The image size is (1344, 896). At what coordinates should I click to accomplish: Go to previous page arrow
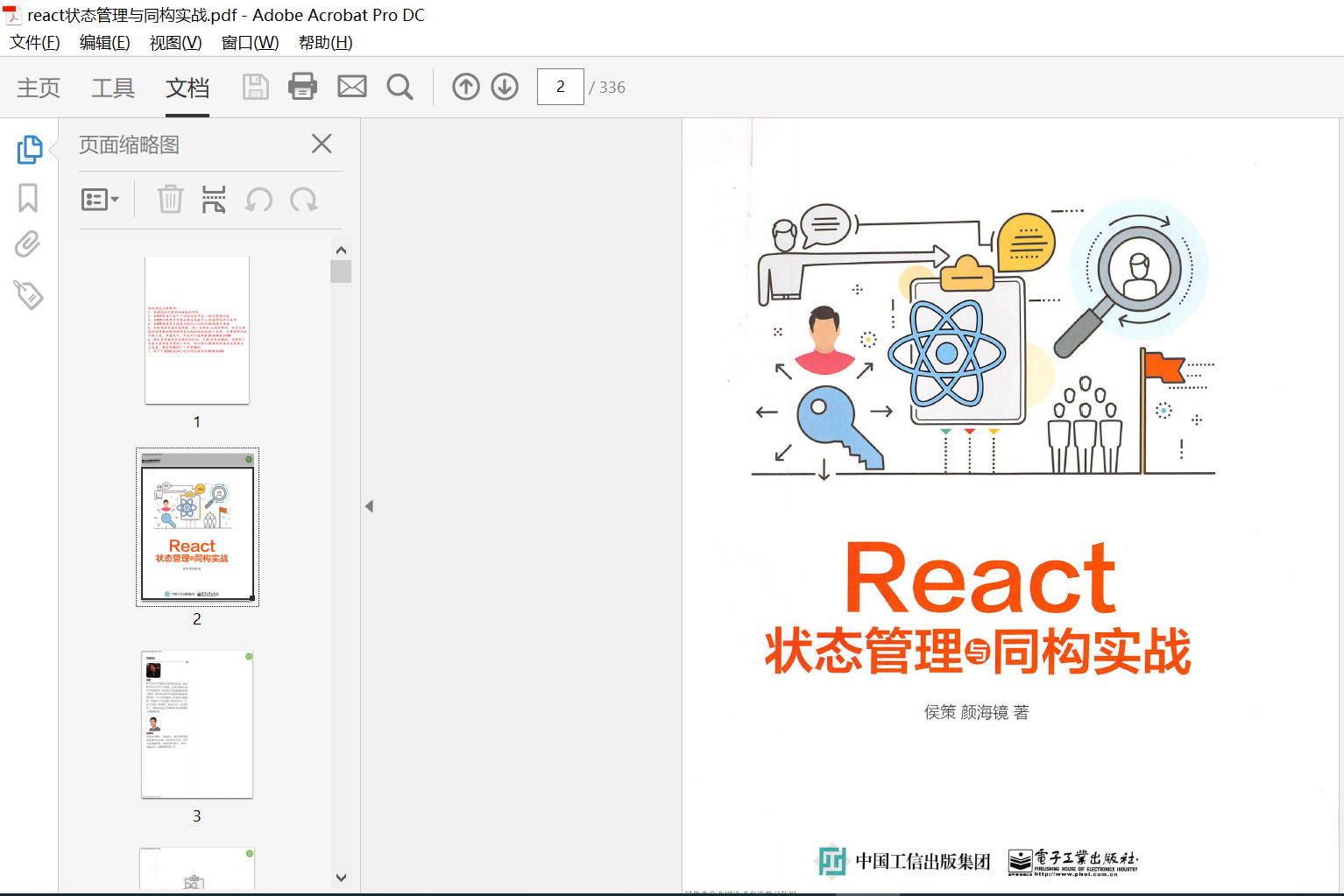466,87
